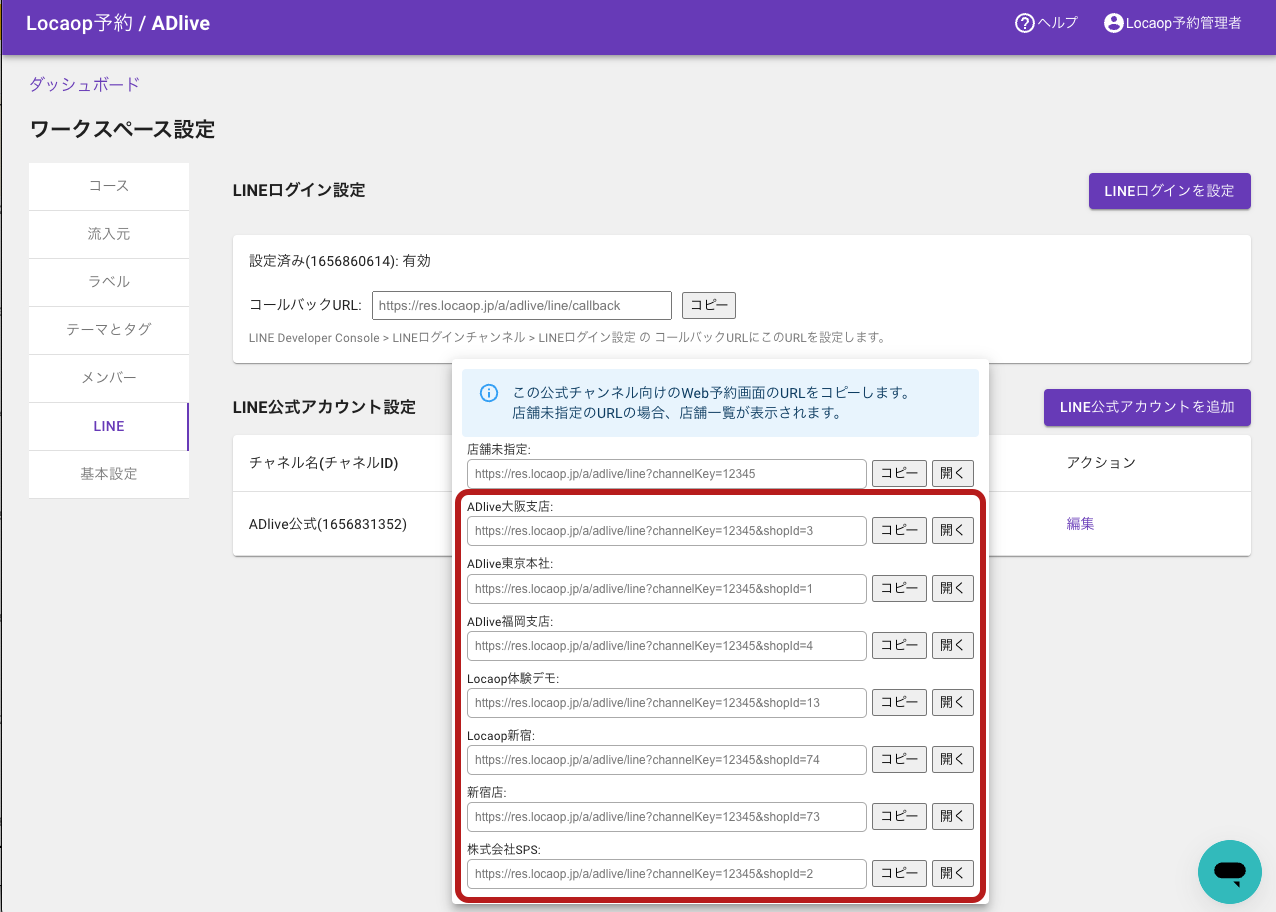Click the 店舗未指定 URL field
This screenshot has height=912, width=1276.
667,474
